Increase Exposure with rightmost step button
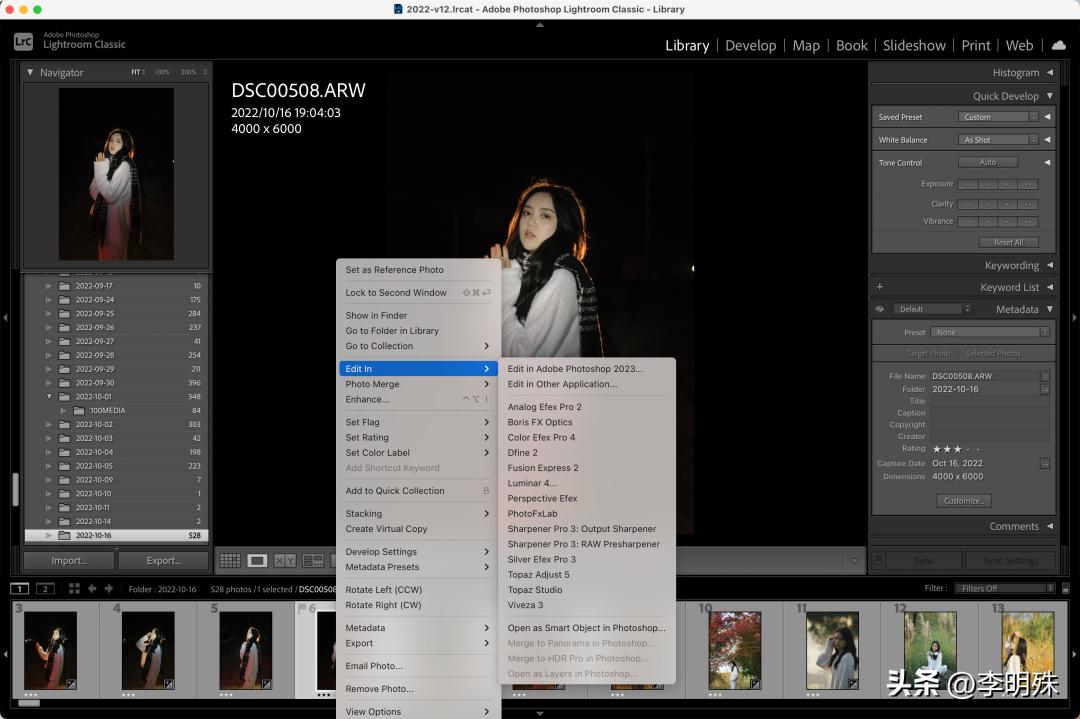 1028,184
